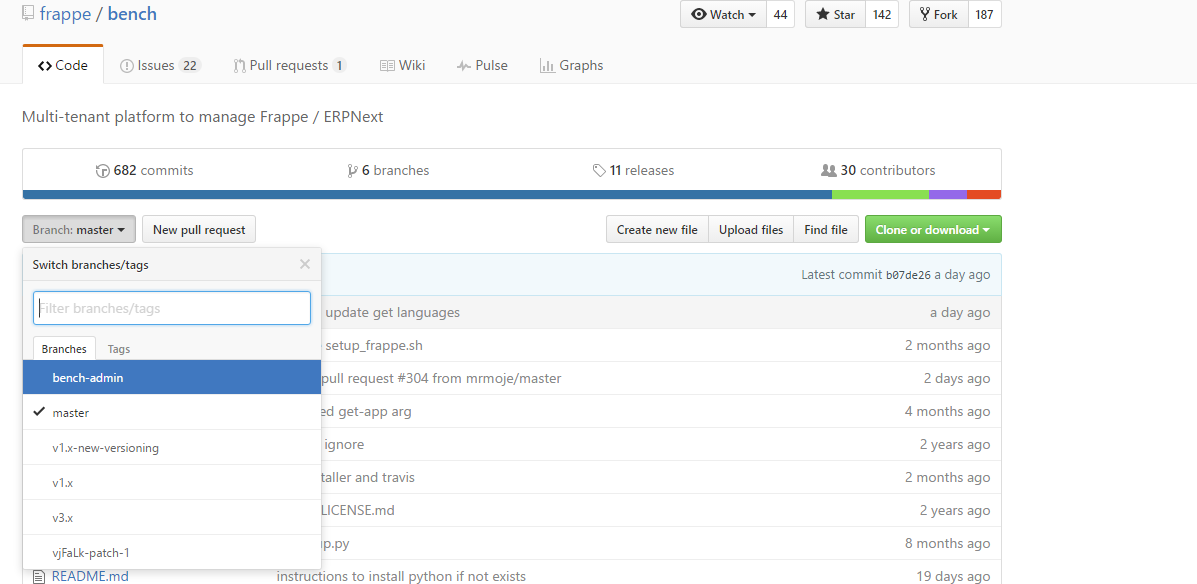Click the '8 months ago' timestamp

point(947,544)
